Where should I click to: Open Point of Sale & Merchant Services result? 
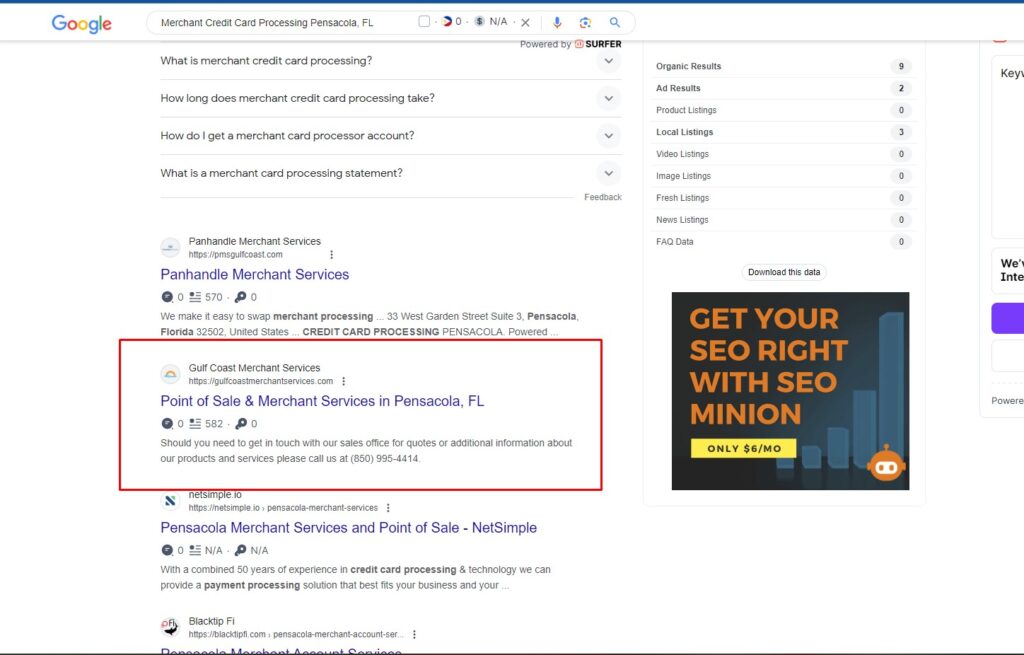click(323, 401)
